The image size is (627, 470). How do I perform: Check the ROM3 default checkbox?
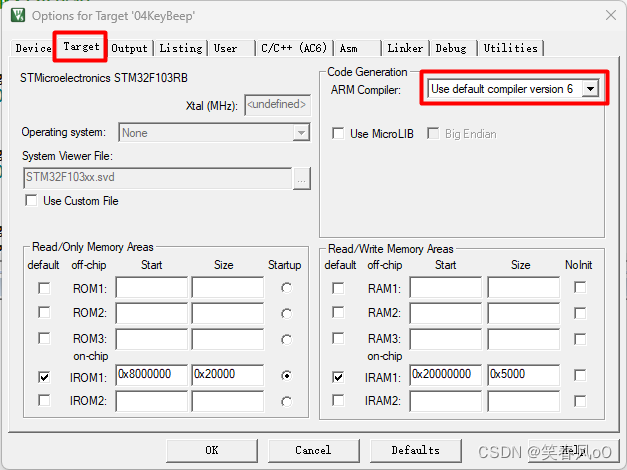click(44, 338)
